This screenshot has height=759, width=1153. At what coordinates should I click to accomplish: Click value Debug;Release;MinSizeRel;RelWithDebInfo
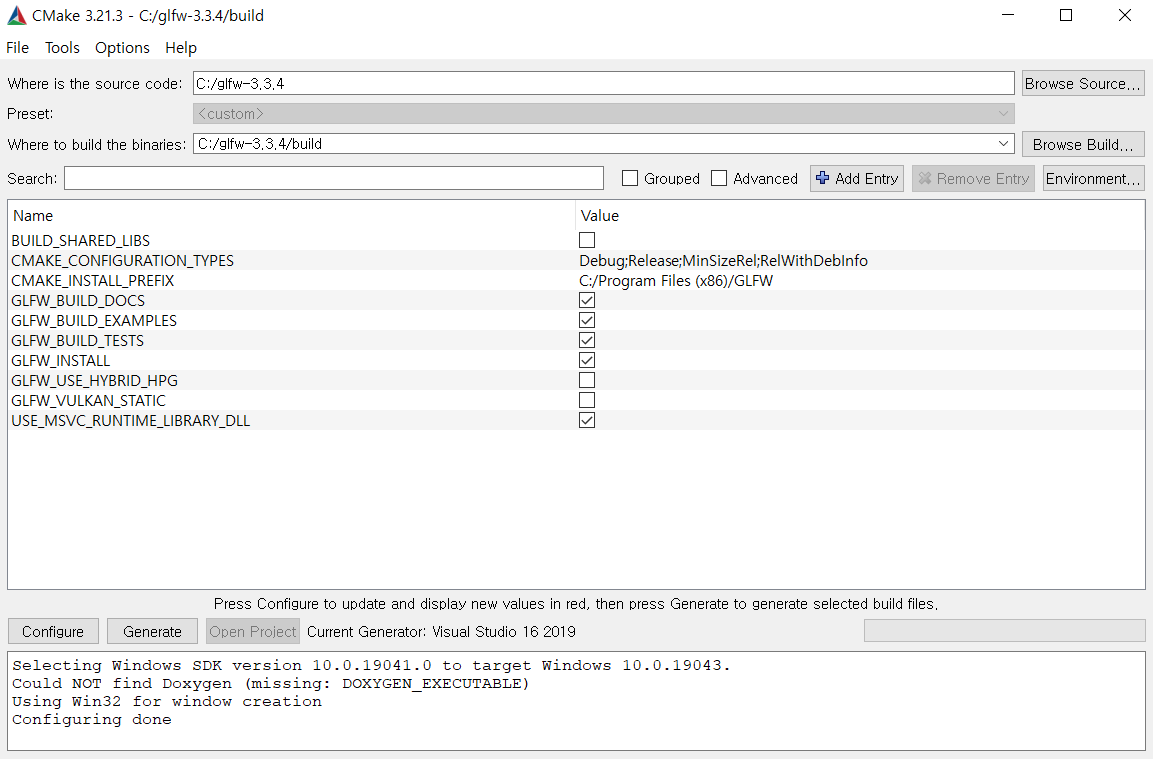pos(724,260)
